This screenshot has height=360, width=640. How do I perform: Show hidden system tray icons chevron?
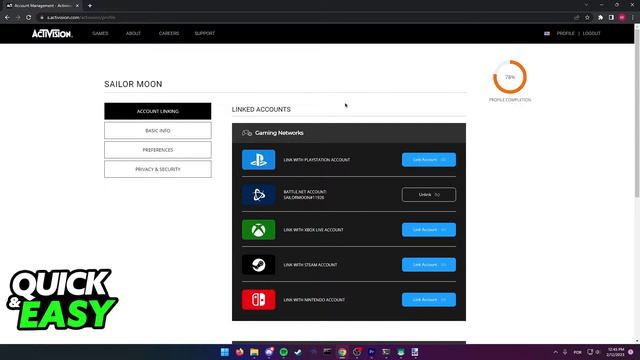[x=556, y=352]
